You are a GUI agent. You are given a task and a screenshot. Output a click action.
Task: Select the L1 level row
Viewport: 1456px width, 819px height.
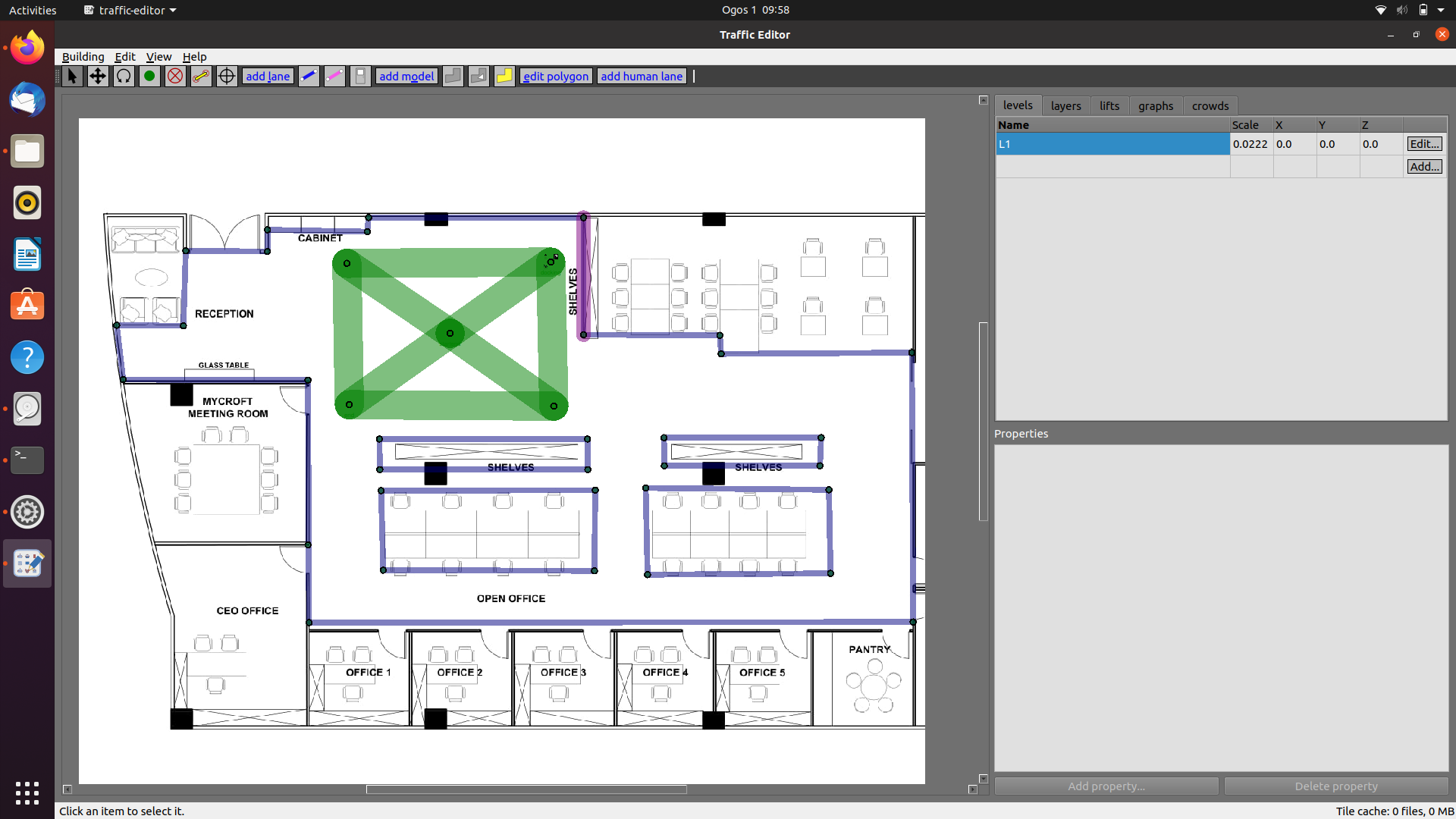[1112, 144]
